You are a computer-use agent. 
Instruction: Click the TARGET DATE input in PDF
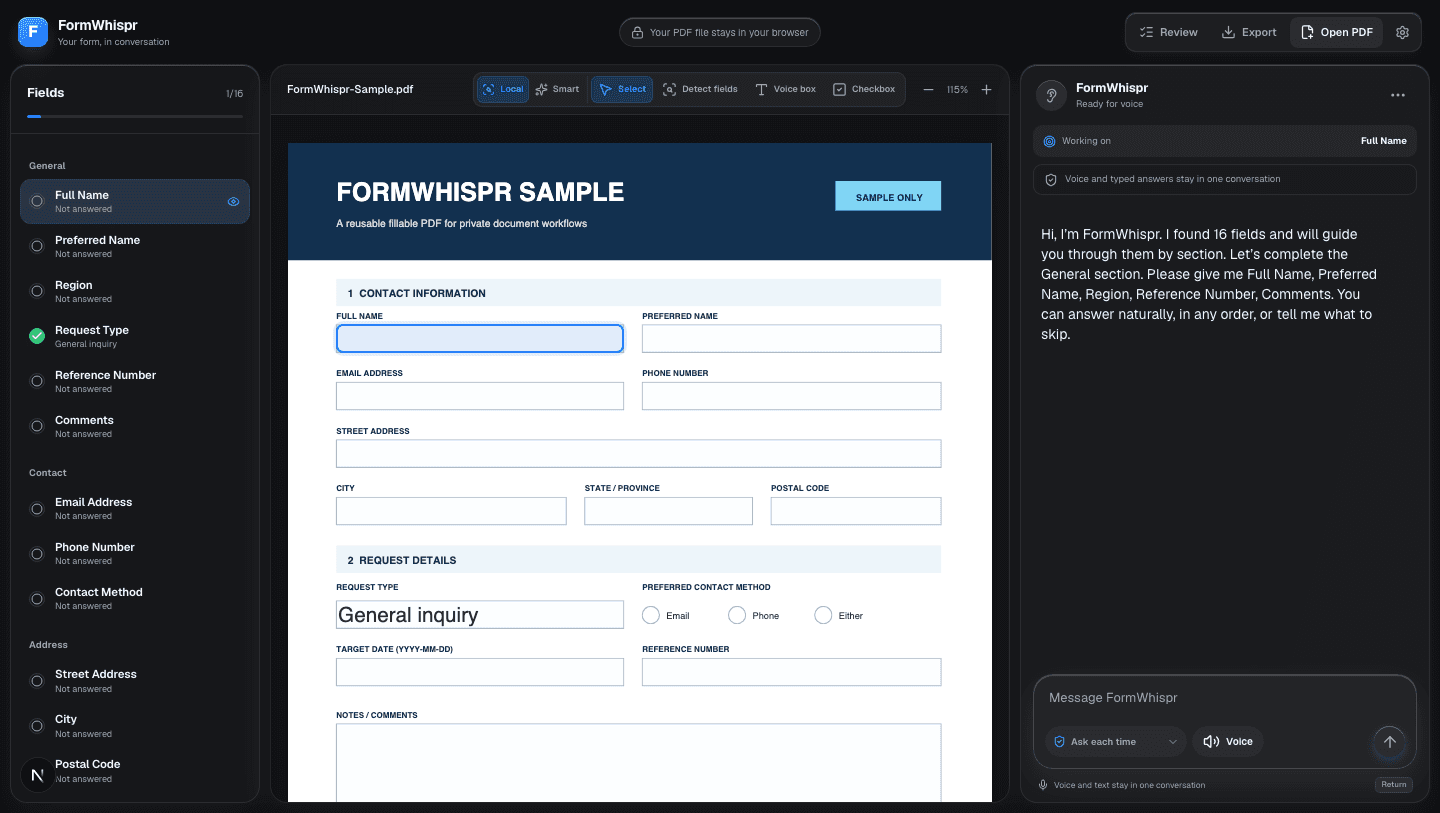[x=480, y=672]
